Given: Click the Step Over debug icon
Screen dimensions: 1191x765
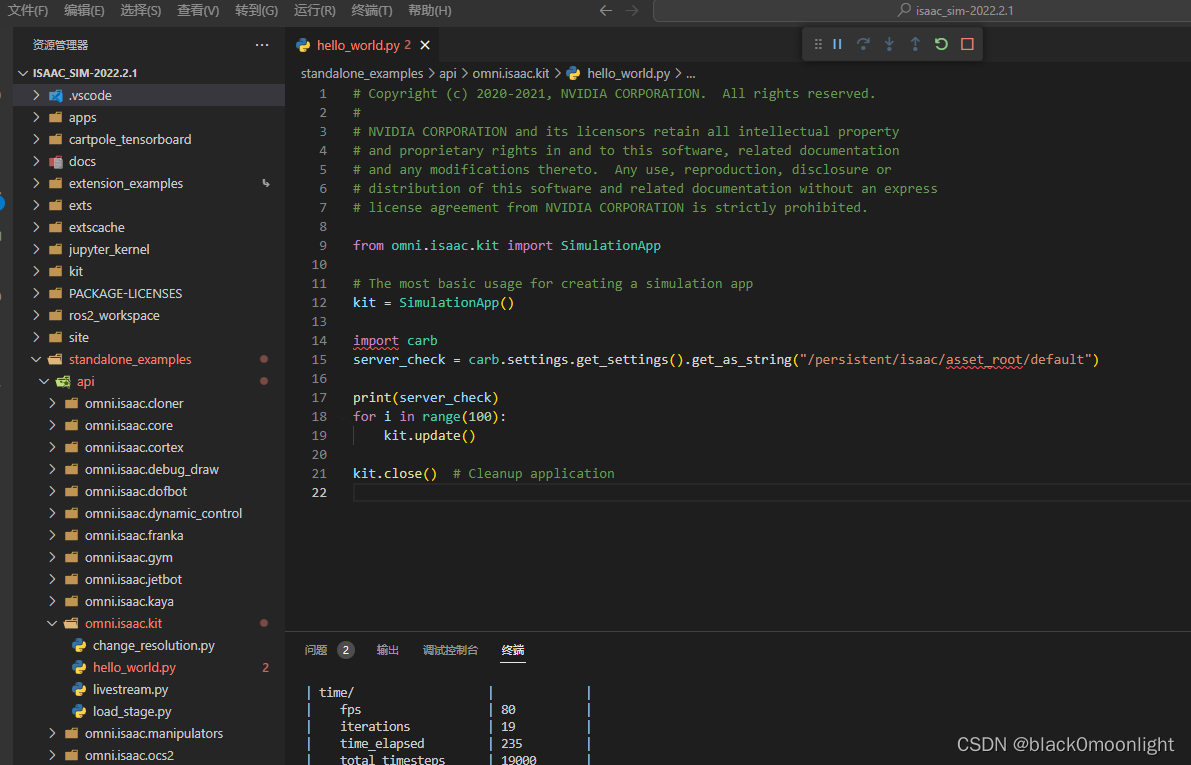Looking at the screenshot, I should point(863,44).
